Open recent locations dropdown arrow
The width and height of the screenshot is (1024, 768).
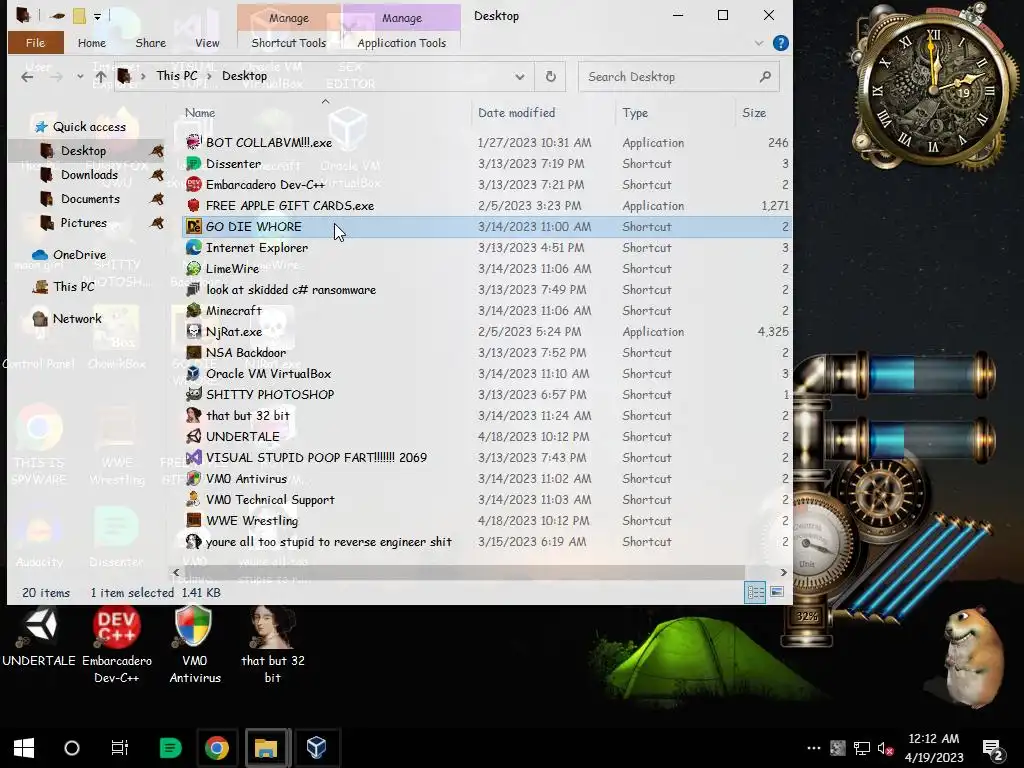tap(80, 77)
